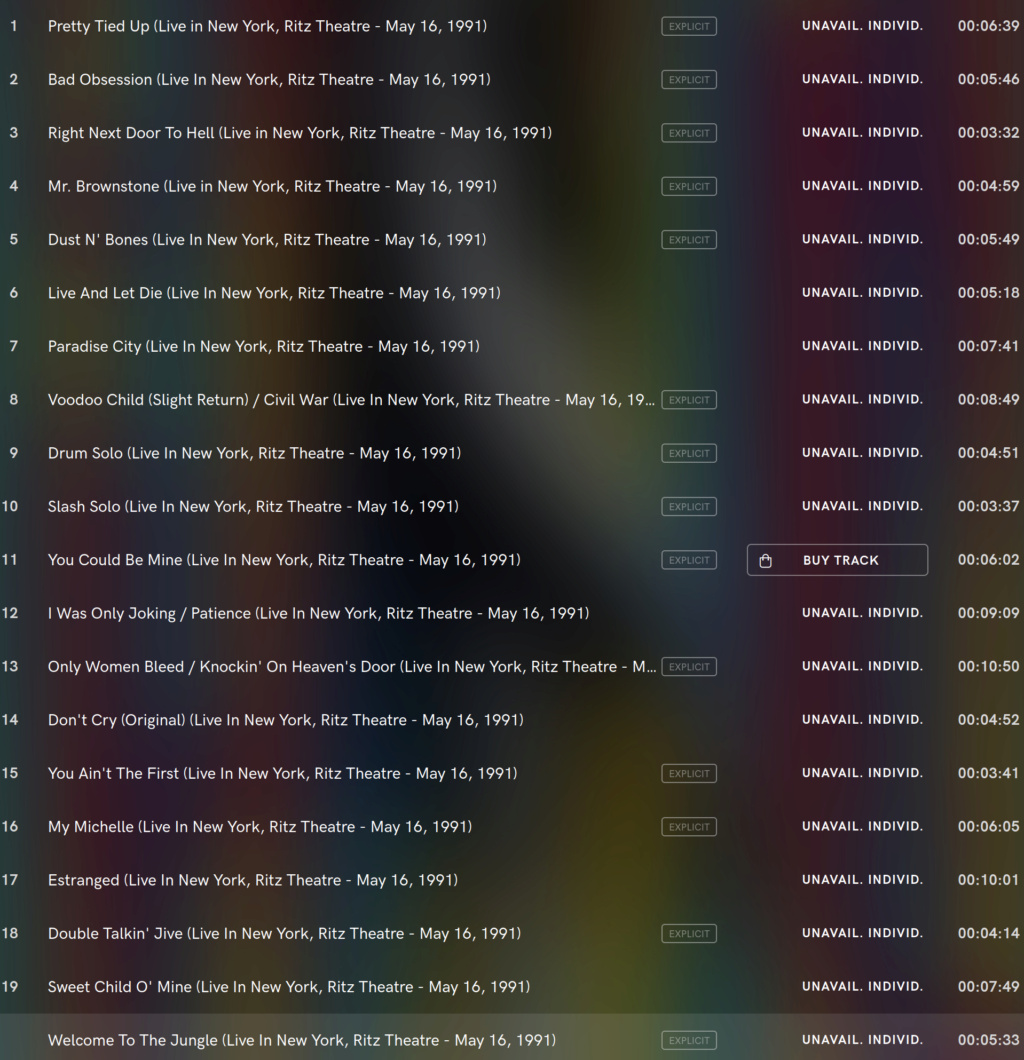Viewport: 1024px width, 1060px height.
Task: Click duration 00:06:39 of track 1
Action: coord(988,26)
